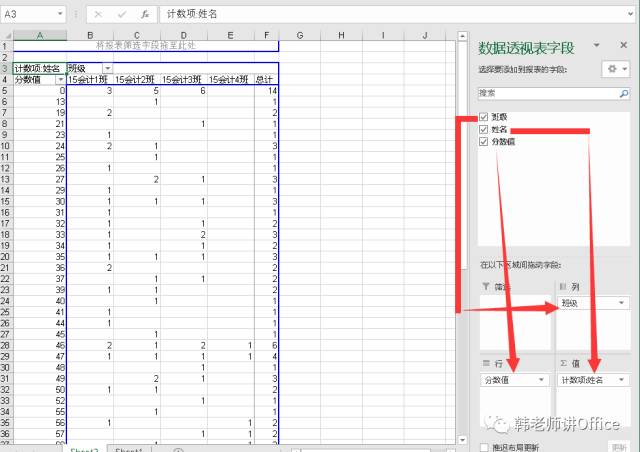Select row label cell with score 46
640x452 pixels.
pyautogui.click(x=40, y=345)
